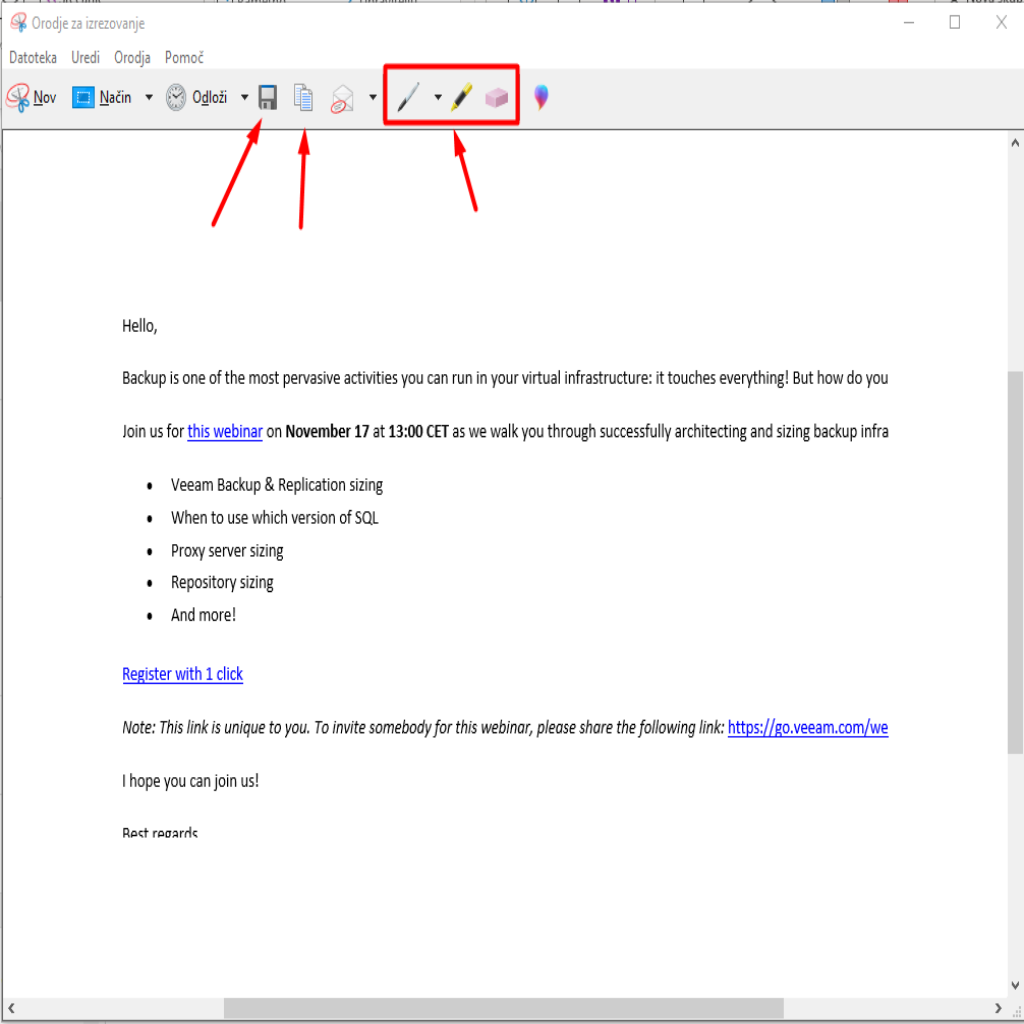
Task: Open the Pen options dropdown arrow
Action: click(x=437, y=97)
